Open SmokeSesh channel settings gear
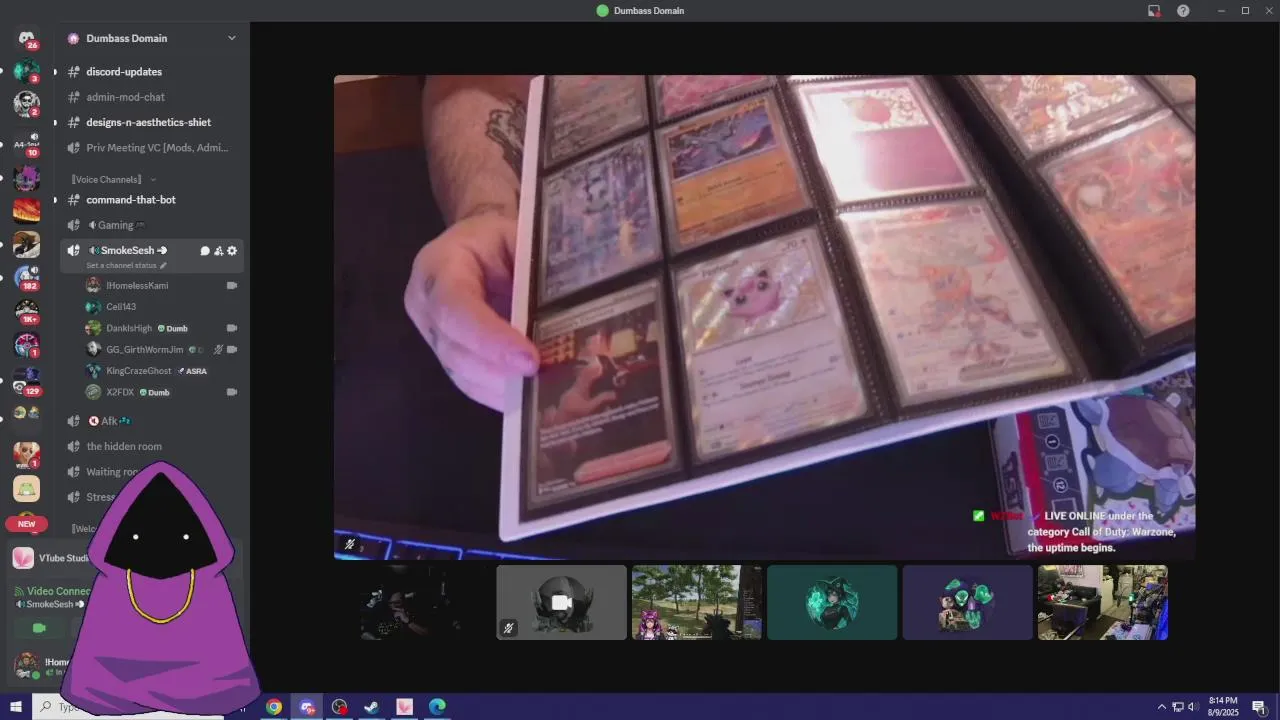1280x720 pixels. pos(232,251)
